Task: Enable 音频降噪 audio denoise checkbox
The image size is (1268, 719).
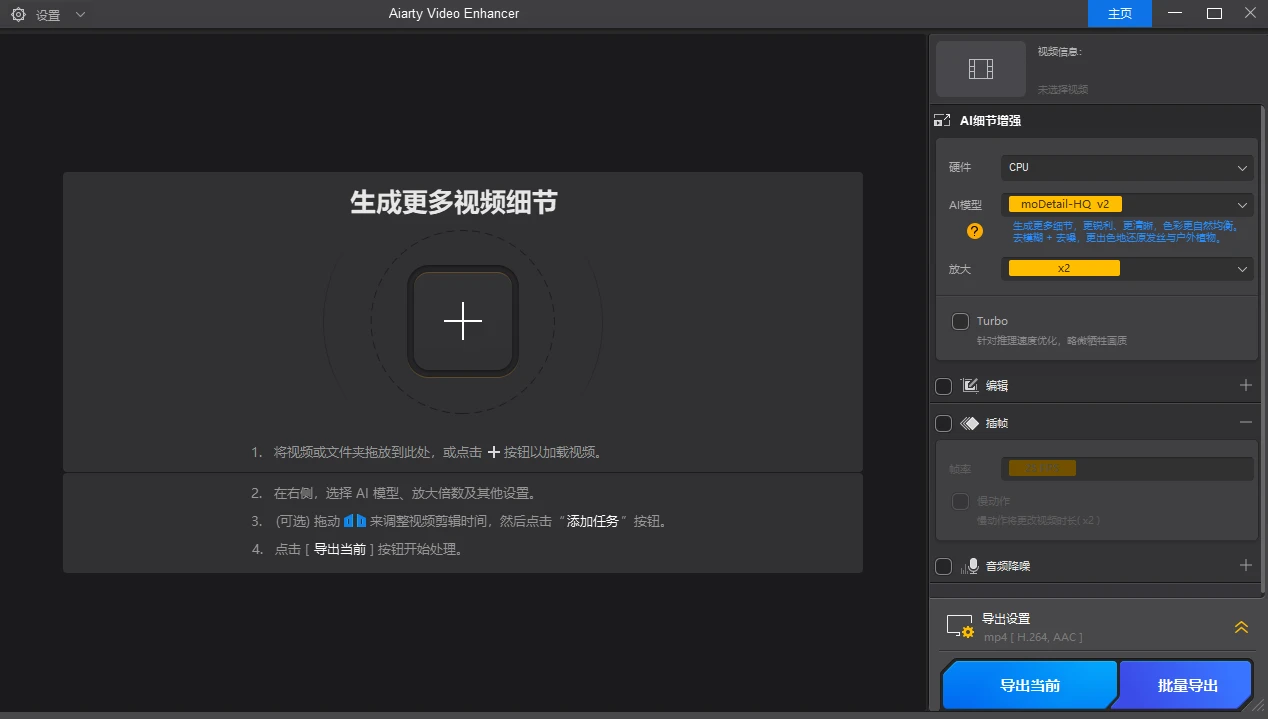Action: click(943, 565)
